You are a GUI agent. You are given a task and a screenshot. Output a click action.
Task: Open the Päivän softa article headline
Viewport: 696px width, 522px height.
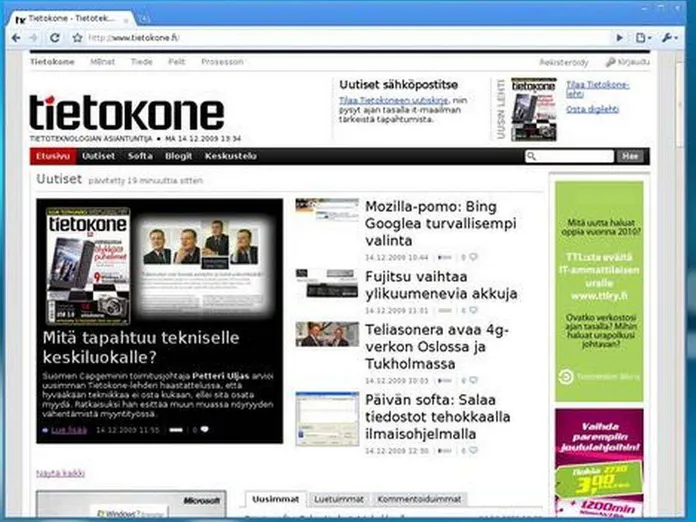click(437, 417)
